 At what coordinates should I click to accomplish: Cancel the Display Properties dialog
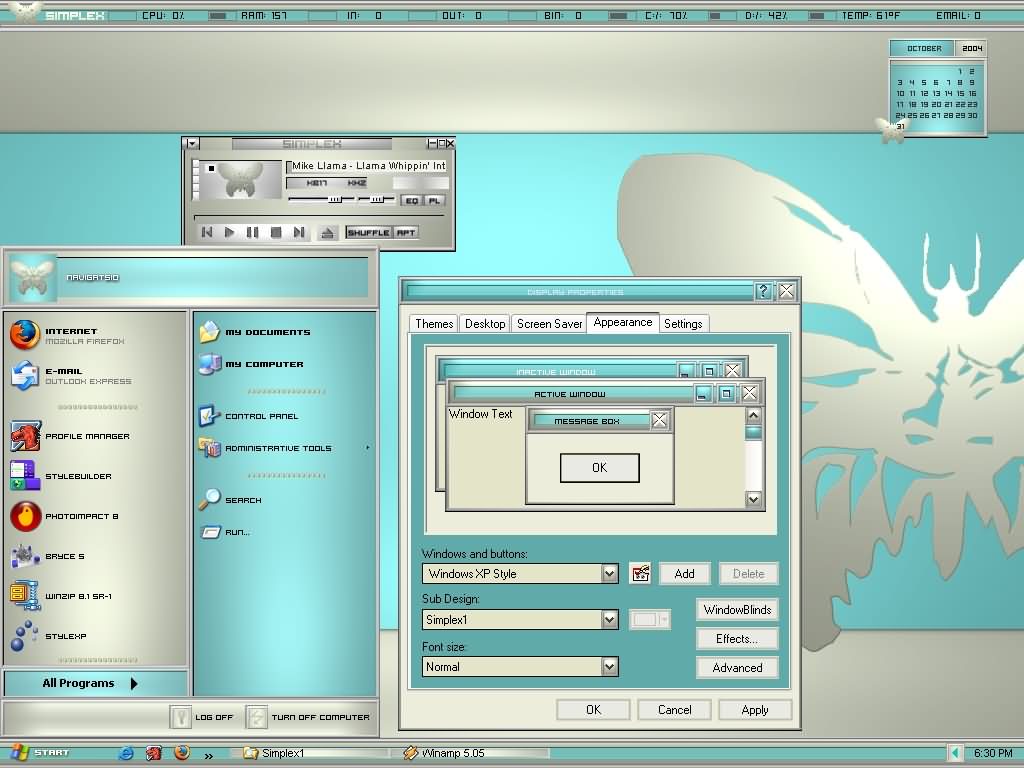pos(675,710)
